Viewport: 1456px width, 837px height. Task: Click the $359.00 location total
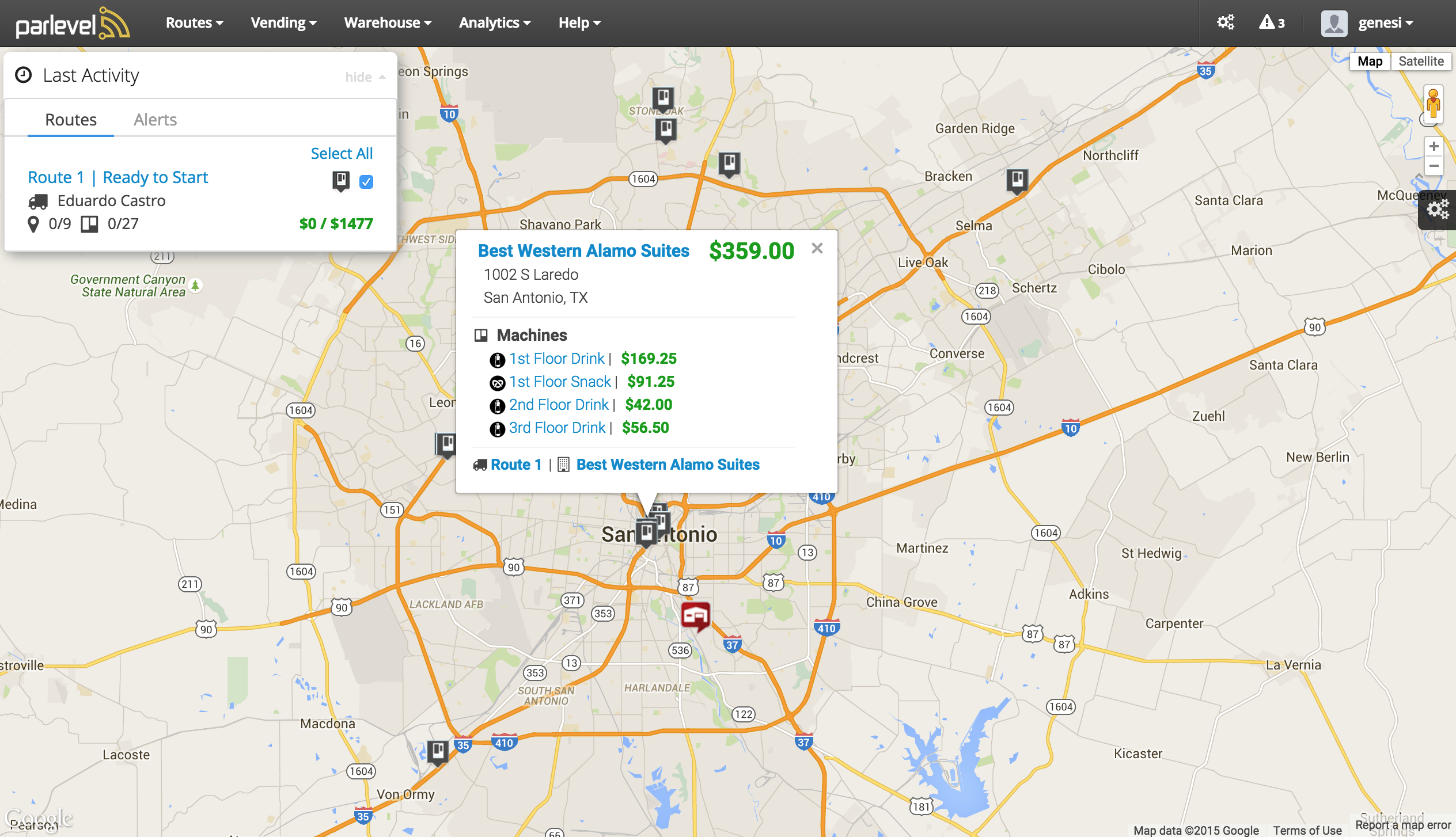[x=751, y=251]
